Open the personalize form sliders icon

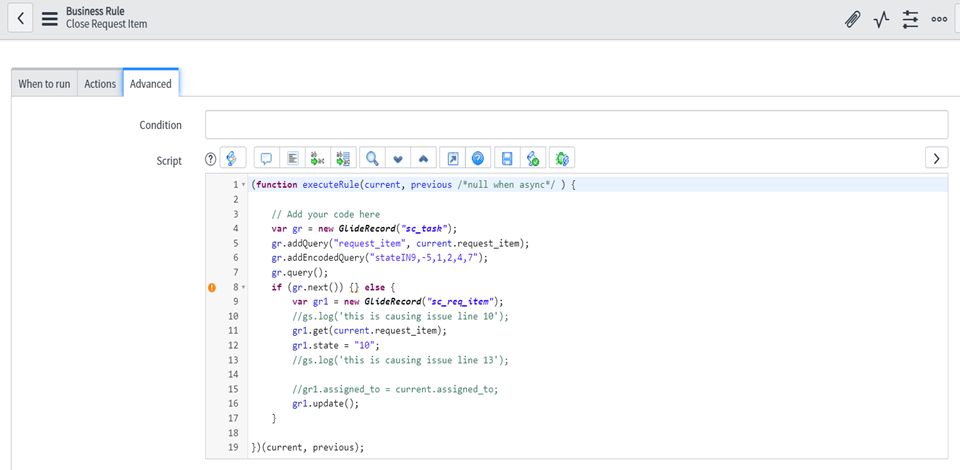pyautogui.click(x=910, y=20)
